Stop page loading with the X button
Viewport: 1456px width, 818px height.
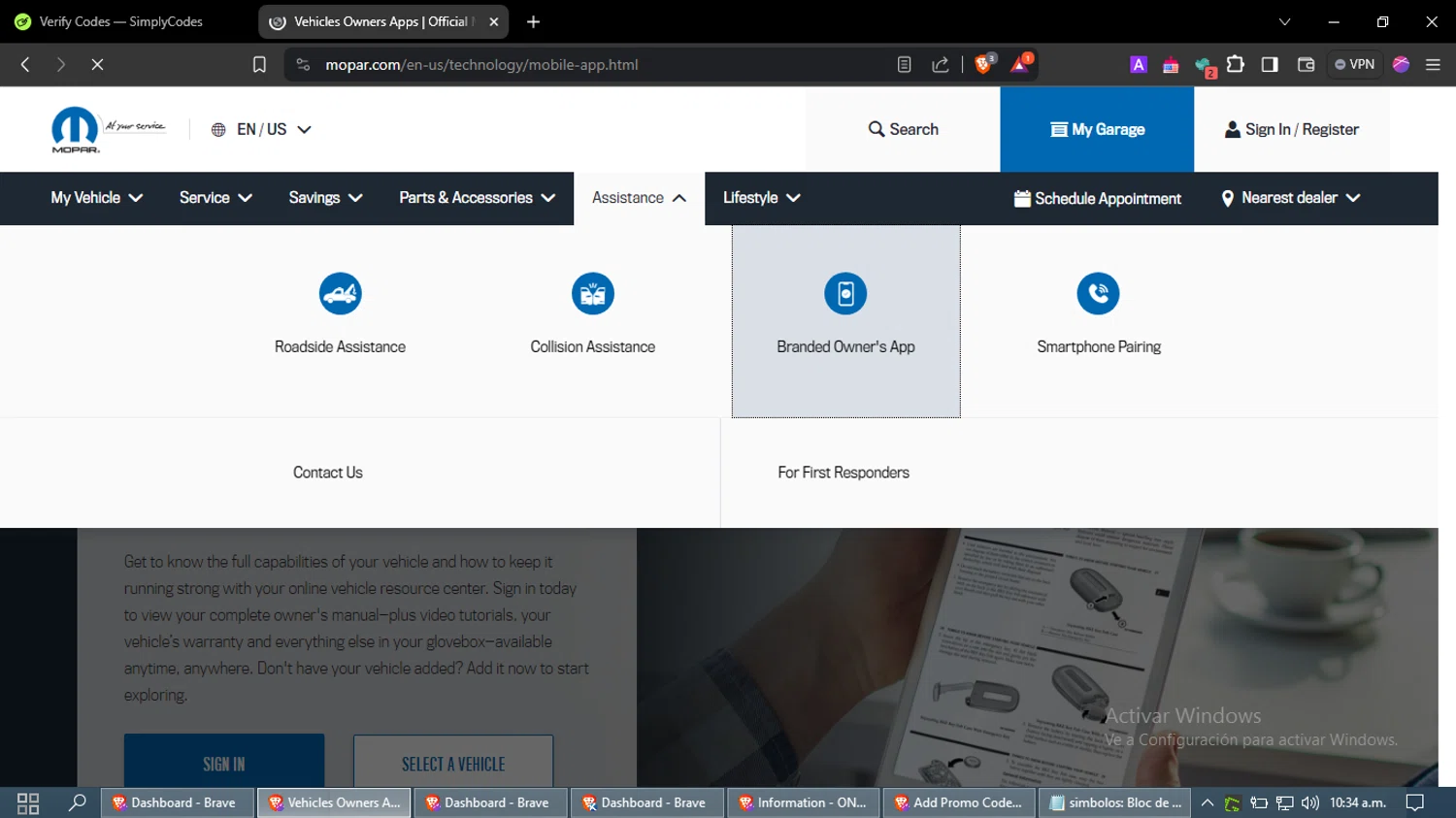(97, 64)
